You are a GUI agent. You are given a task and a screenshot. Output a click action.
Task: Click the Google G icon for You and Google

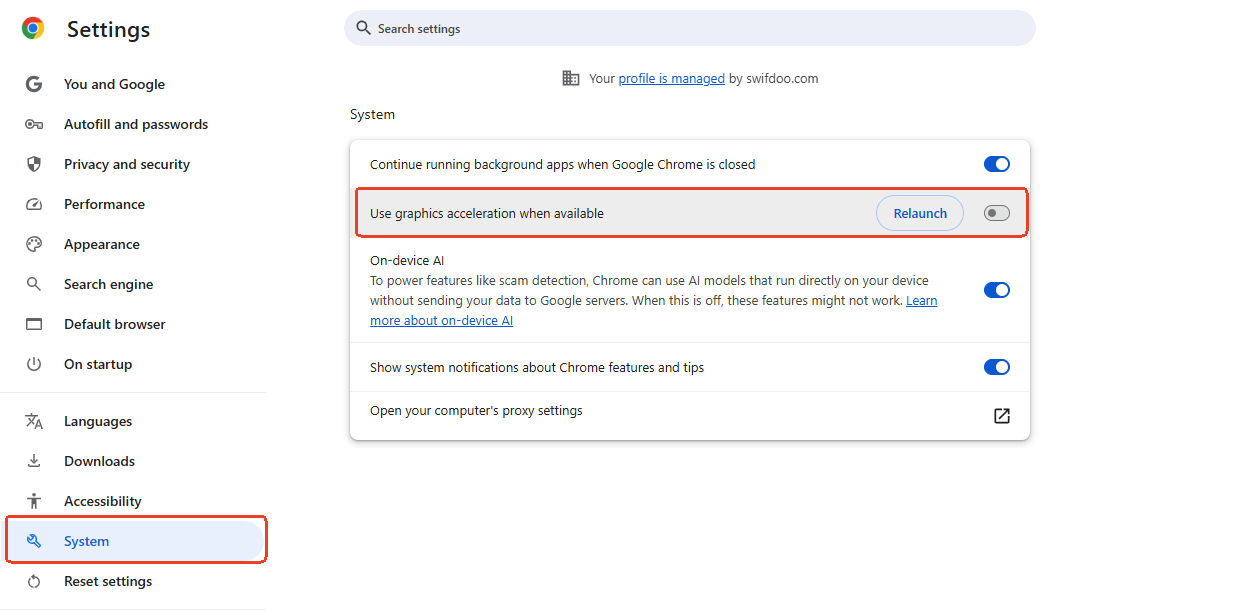point(34,84)
